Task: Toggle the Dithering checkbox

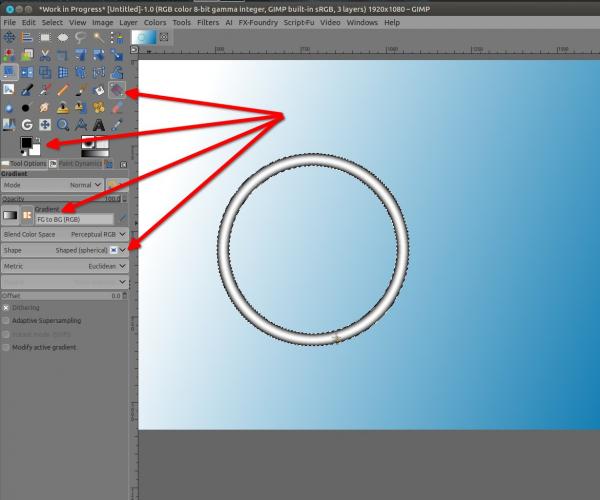Action: (6, 308)
